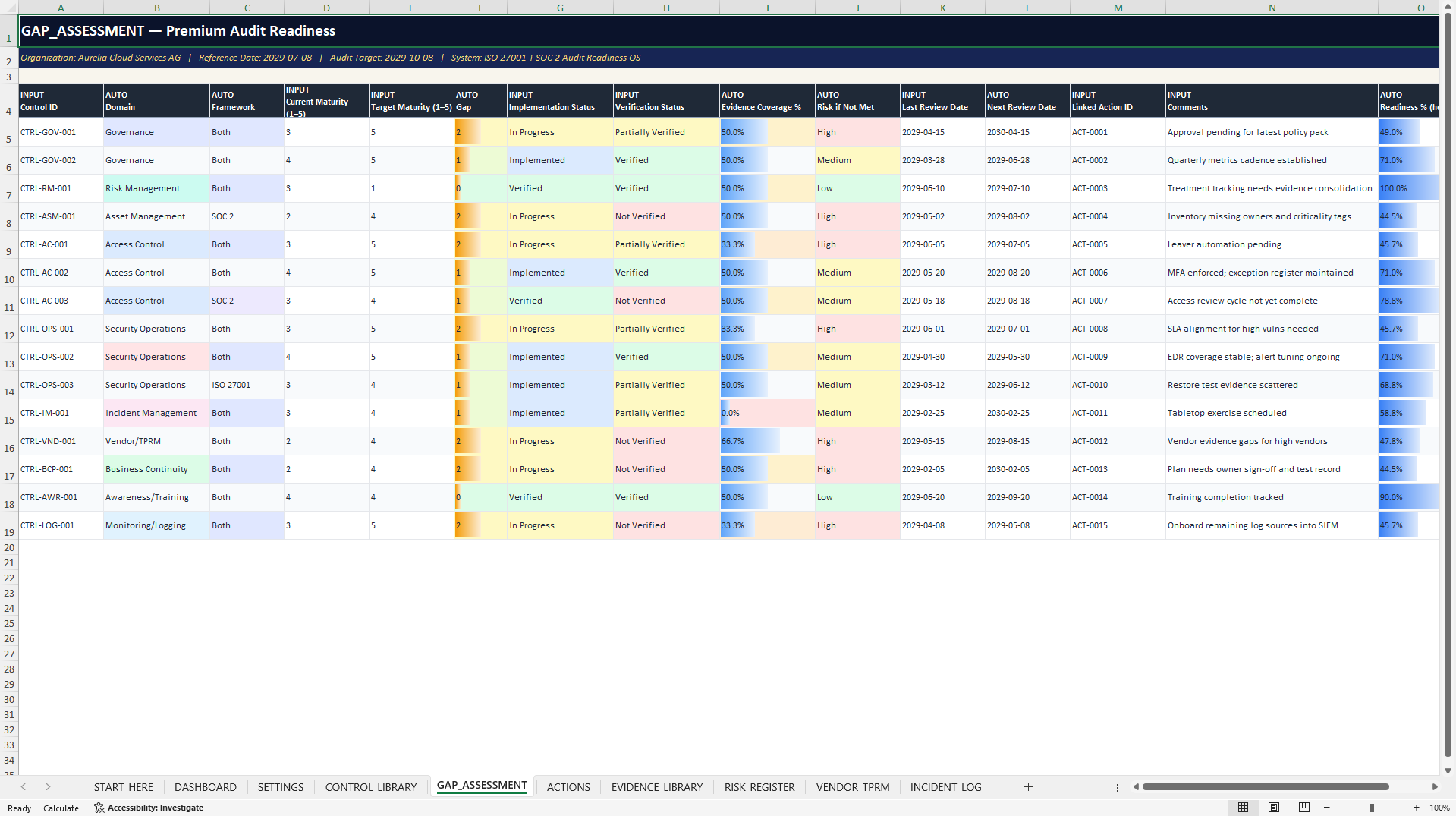Open the DASHBOARD sheet tab

(x=206, y=787)
